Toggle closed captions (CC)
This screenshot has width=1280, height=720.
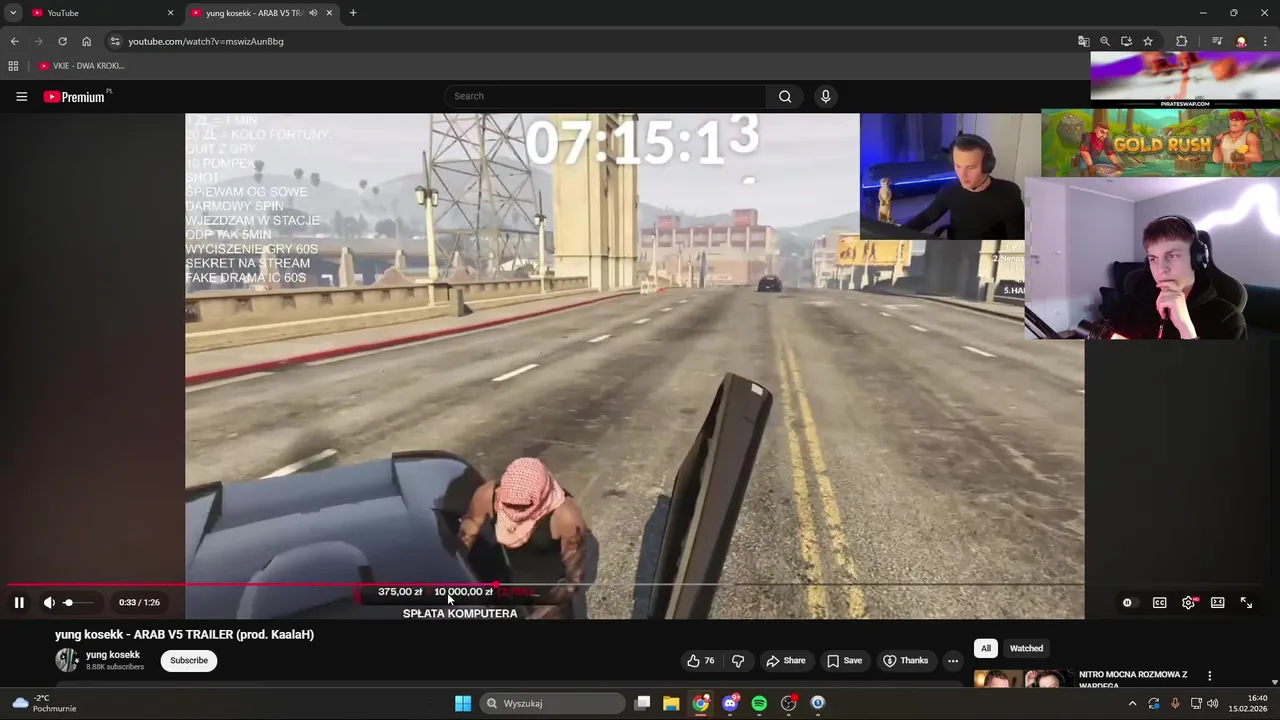click(x=1159, y=602)
